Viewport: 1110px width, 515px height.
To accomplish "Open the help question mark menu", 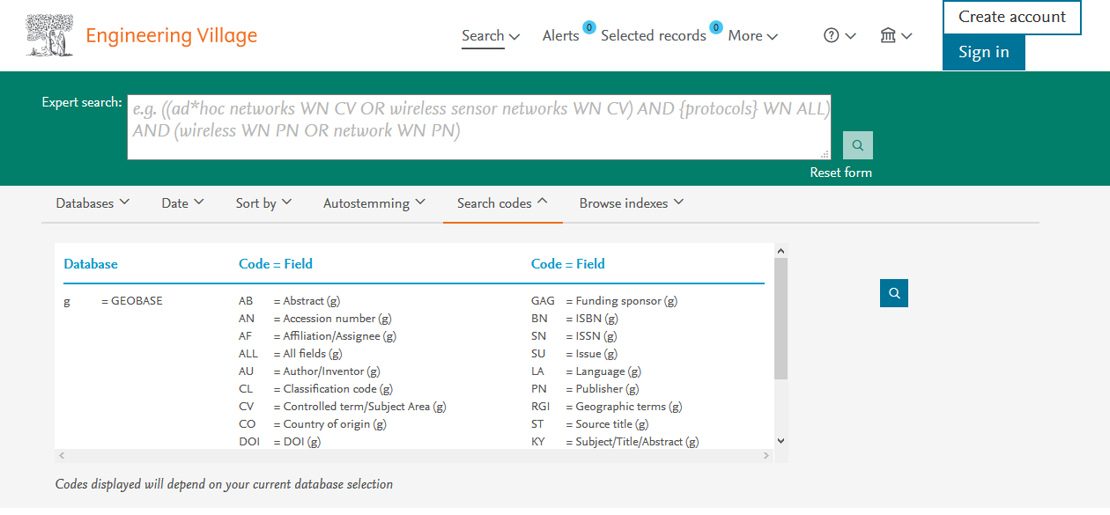I will pyautogui.click(x=840, y=35).
